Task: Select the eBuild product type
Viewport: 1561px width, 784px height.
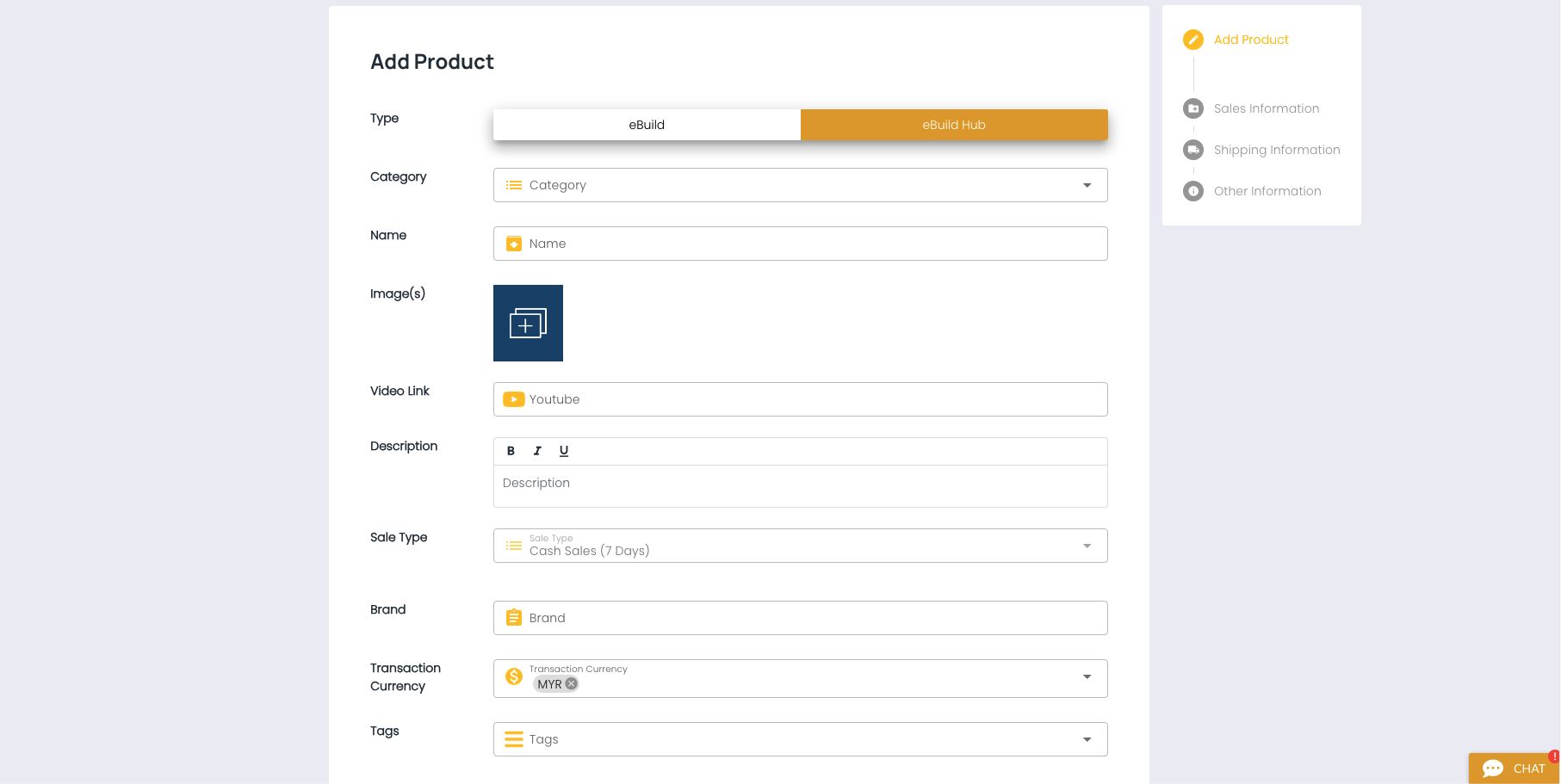Action: (647, 125)
